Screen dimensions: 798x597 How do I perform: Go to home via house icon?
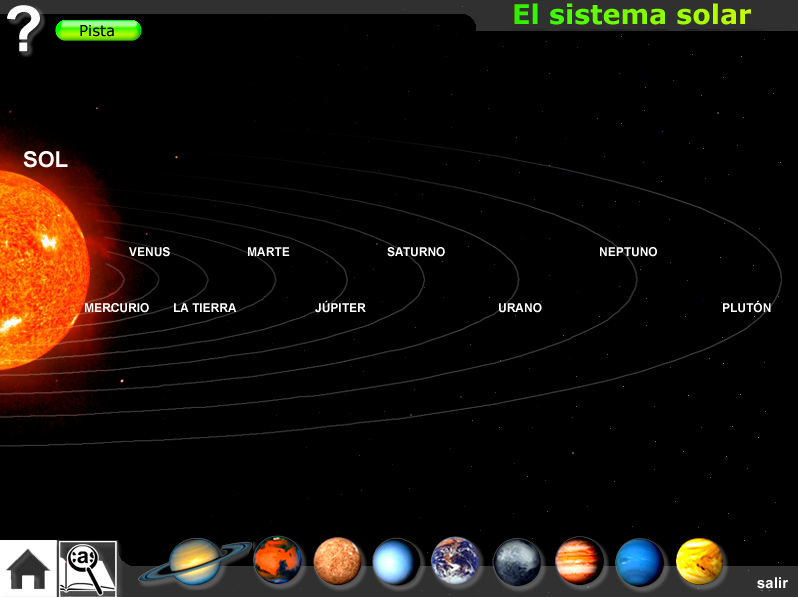pos(28,568)
